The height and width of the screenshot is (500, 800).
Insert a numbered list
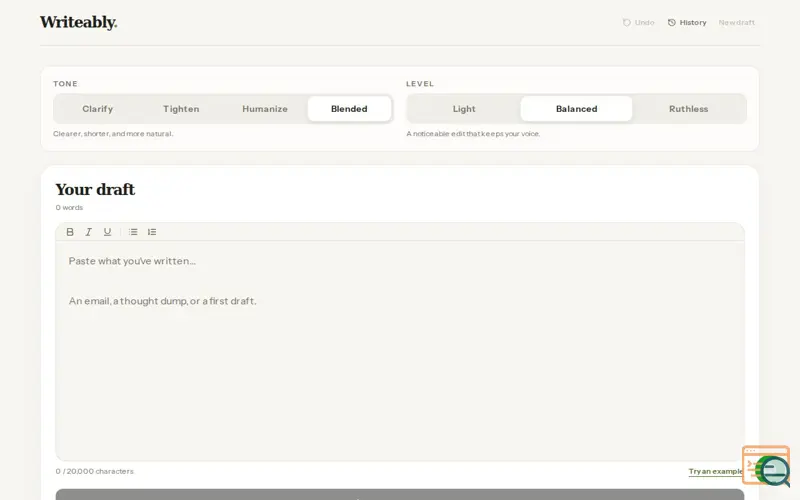coord(152,232)
